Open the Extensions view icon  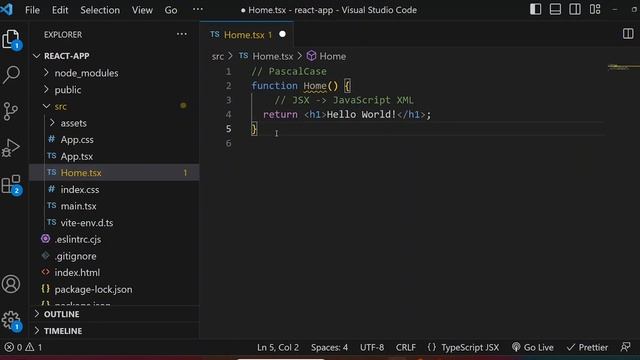tap(11, 185)
